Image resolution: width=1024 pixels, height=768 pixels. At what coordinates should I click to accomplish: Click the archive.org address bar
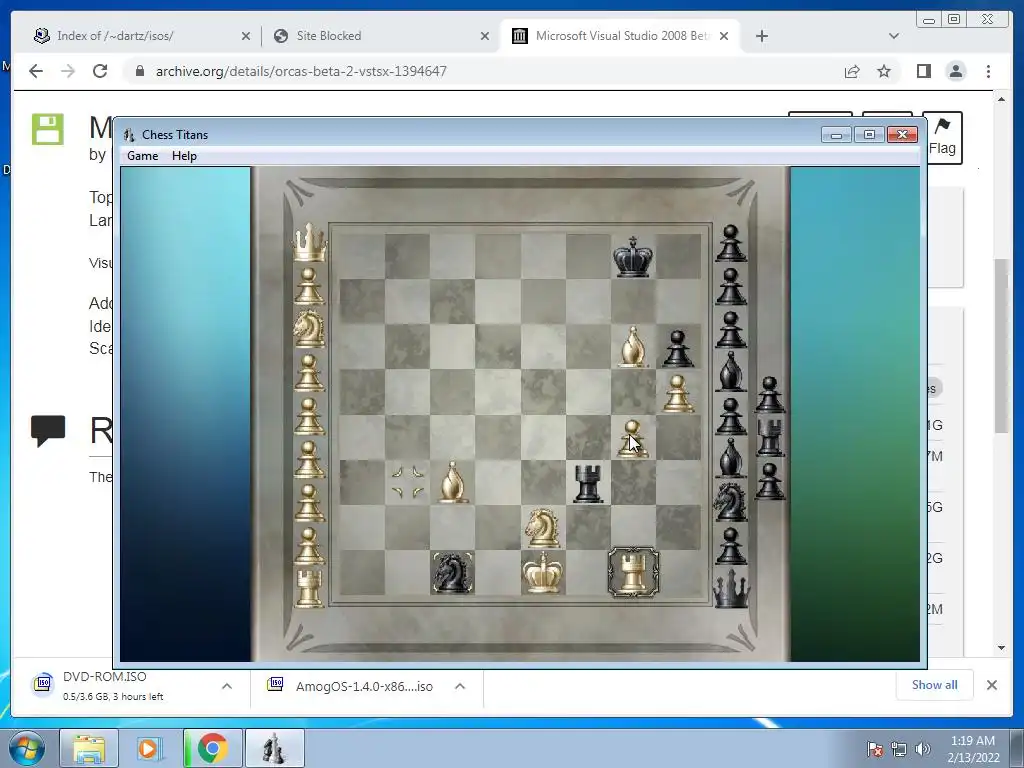pos(483,71)
